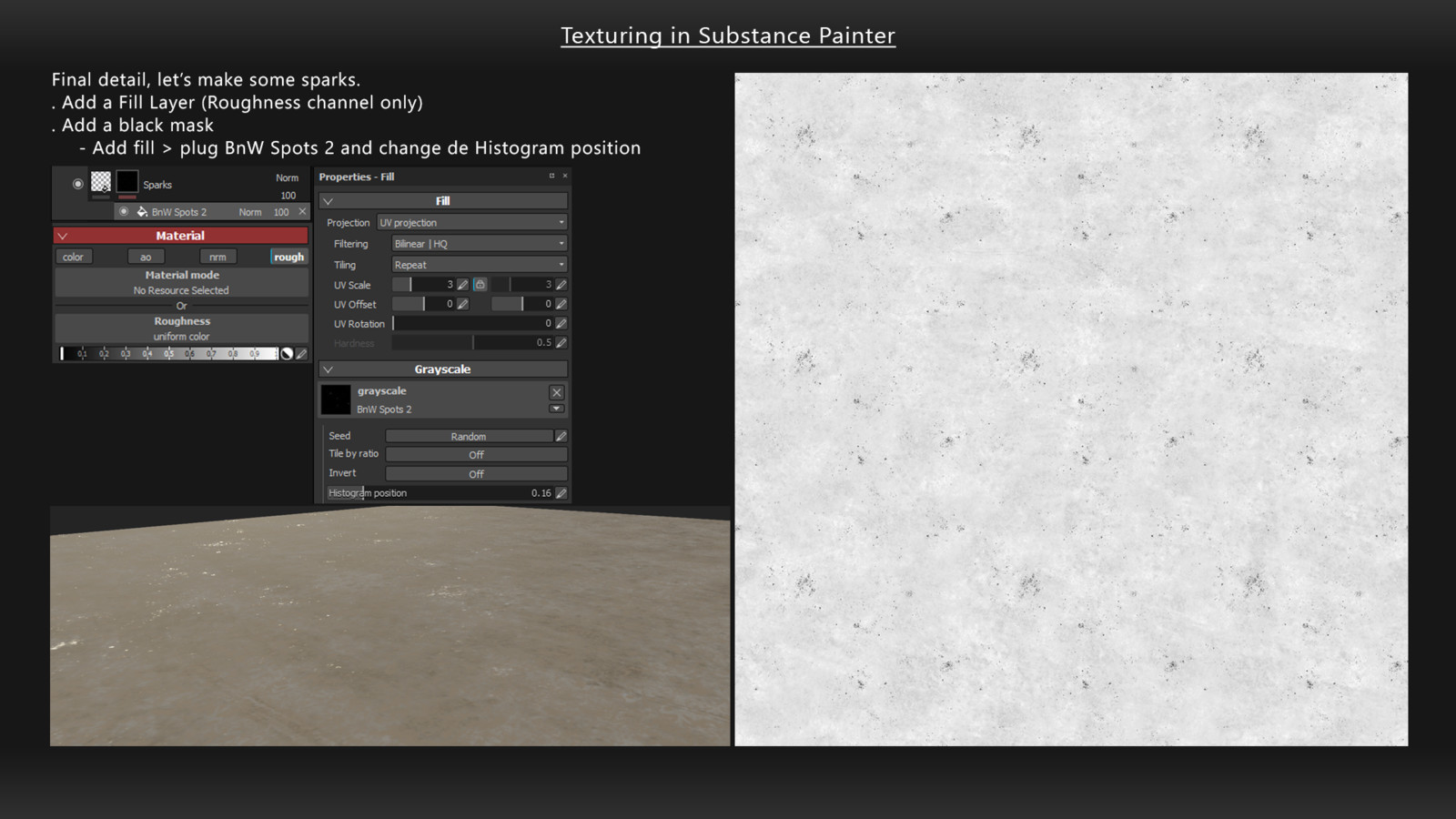Image resolution: width=1456 pixels, height=819 pixels.
Task: Edit the second UV Offset value with pencil icon
Action: (561, 304)
